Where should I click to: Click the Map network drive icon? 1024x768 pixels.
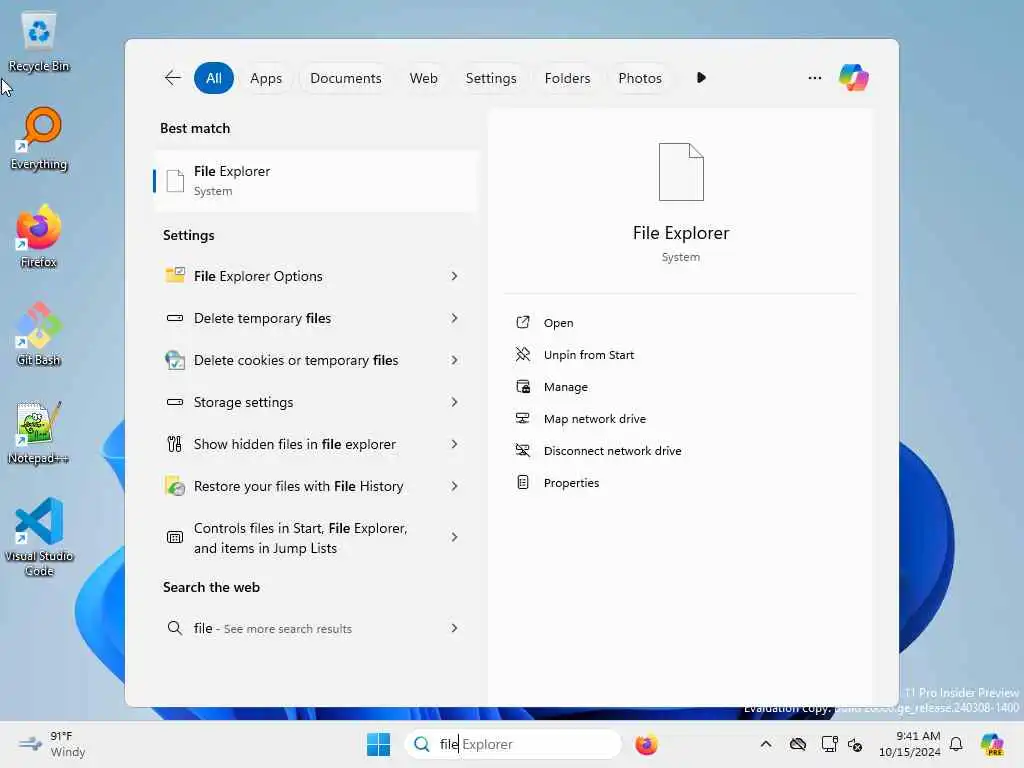522,418
